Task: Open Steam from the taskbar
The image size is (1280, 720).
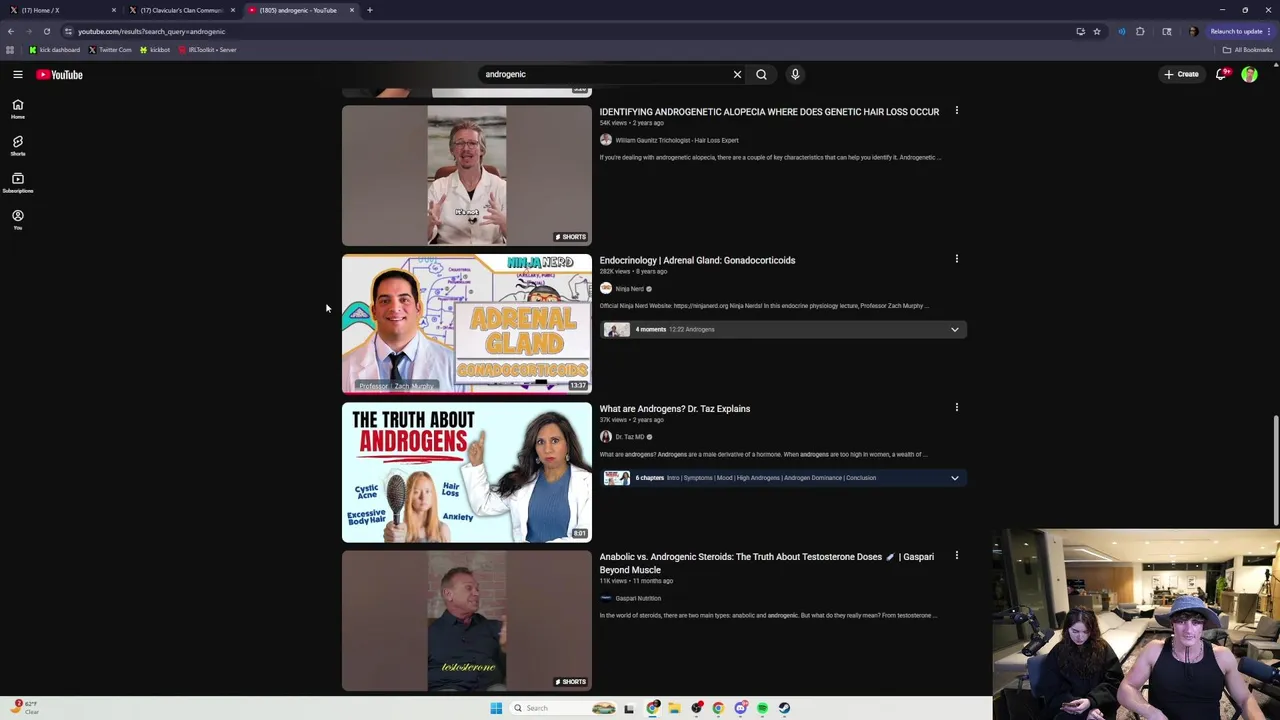Action: coord(784,708)
